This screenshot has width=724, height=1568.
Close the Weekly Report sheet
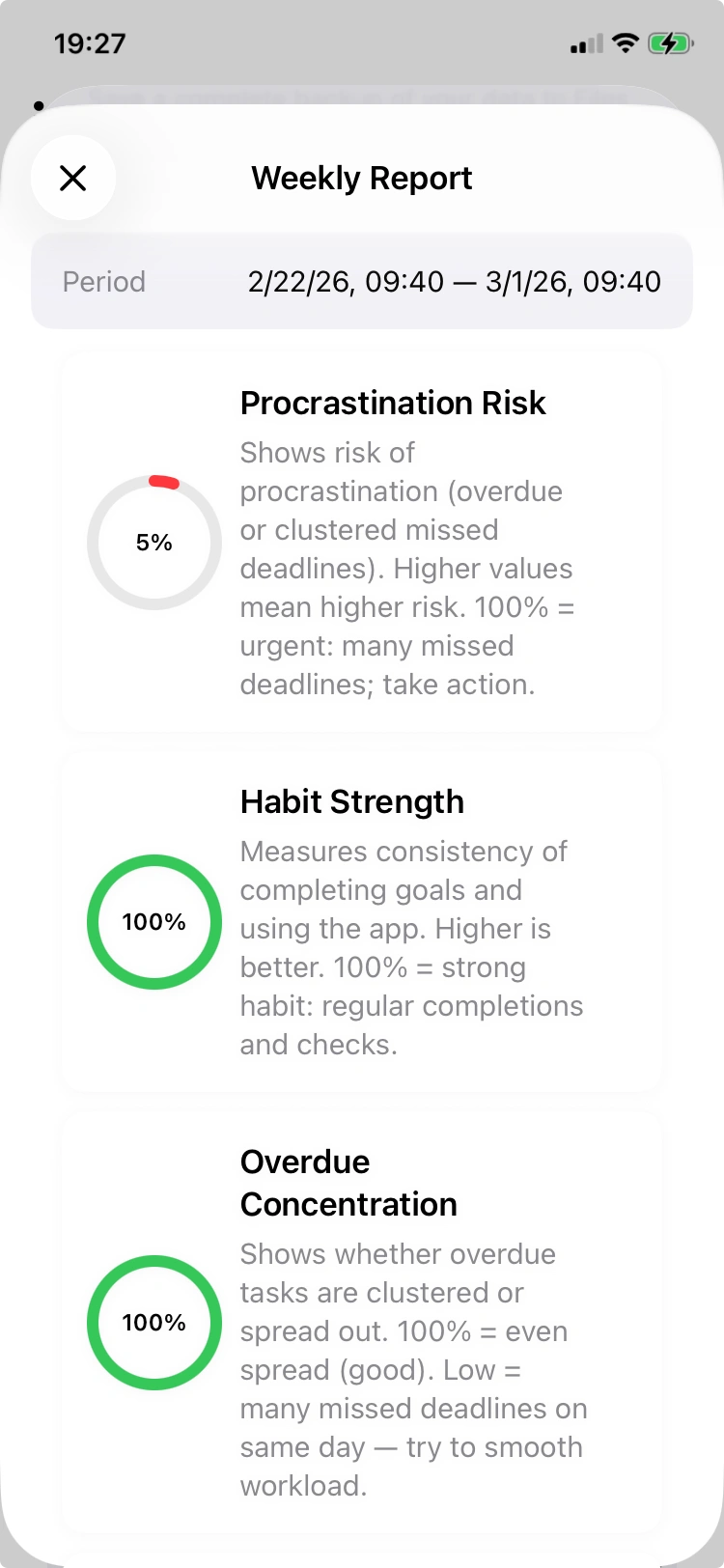73,178
